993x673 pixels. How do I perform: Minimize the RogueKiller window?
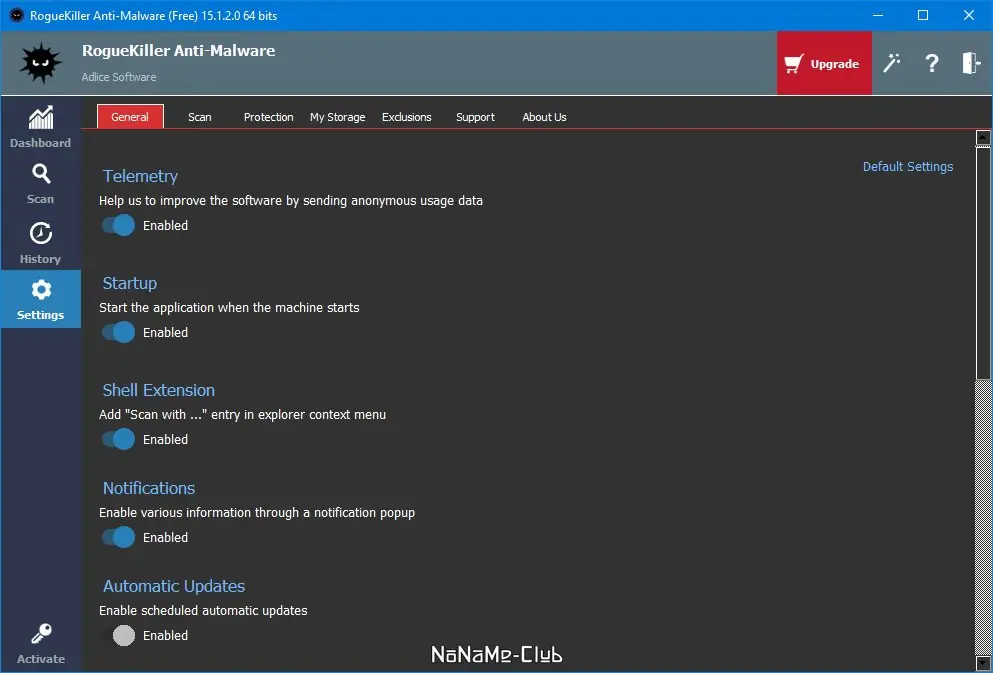(x=878, y=15)
